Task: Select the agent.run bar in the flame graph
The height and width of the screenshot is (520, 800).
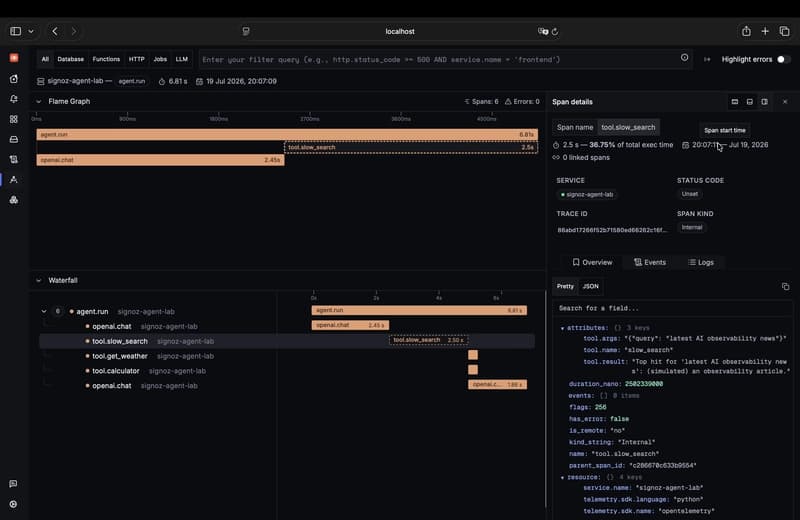Action: pyautogui.click(x=287, y=135)
